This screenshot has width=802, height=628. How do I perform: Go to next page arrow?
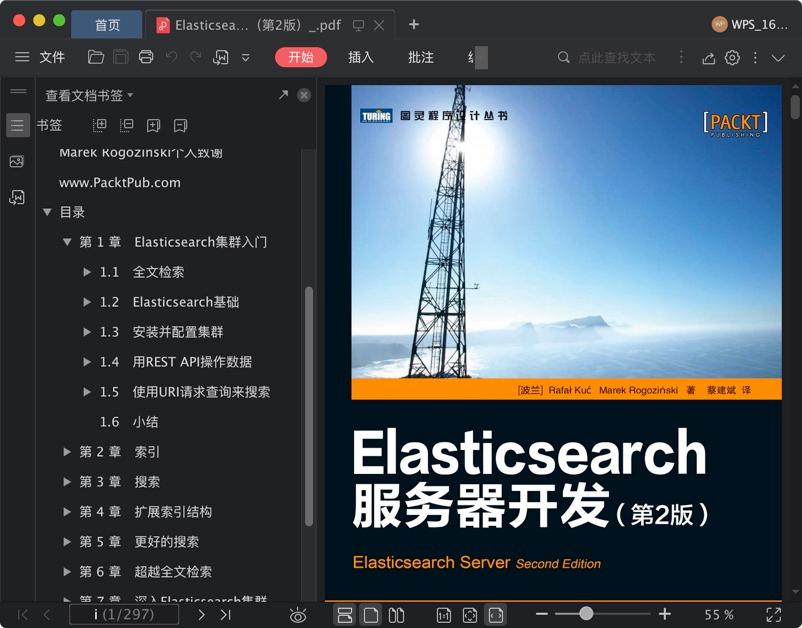click(202, 614)
